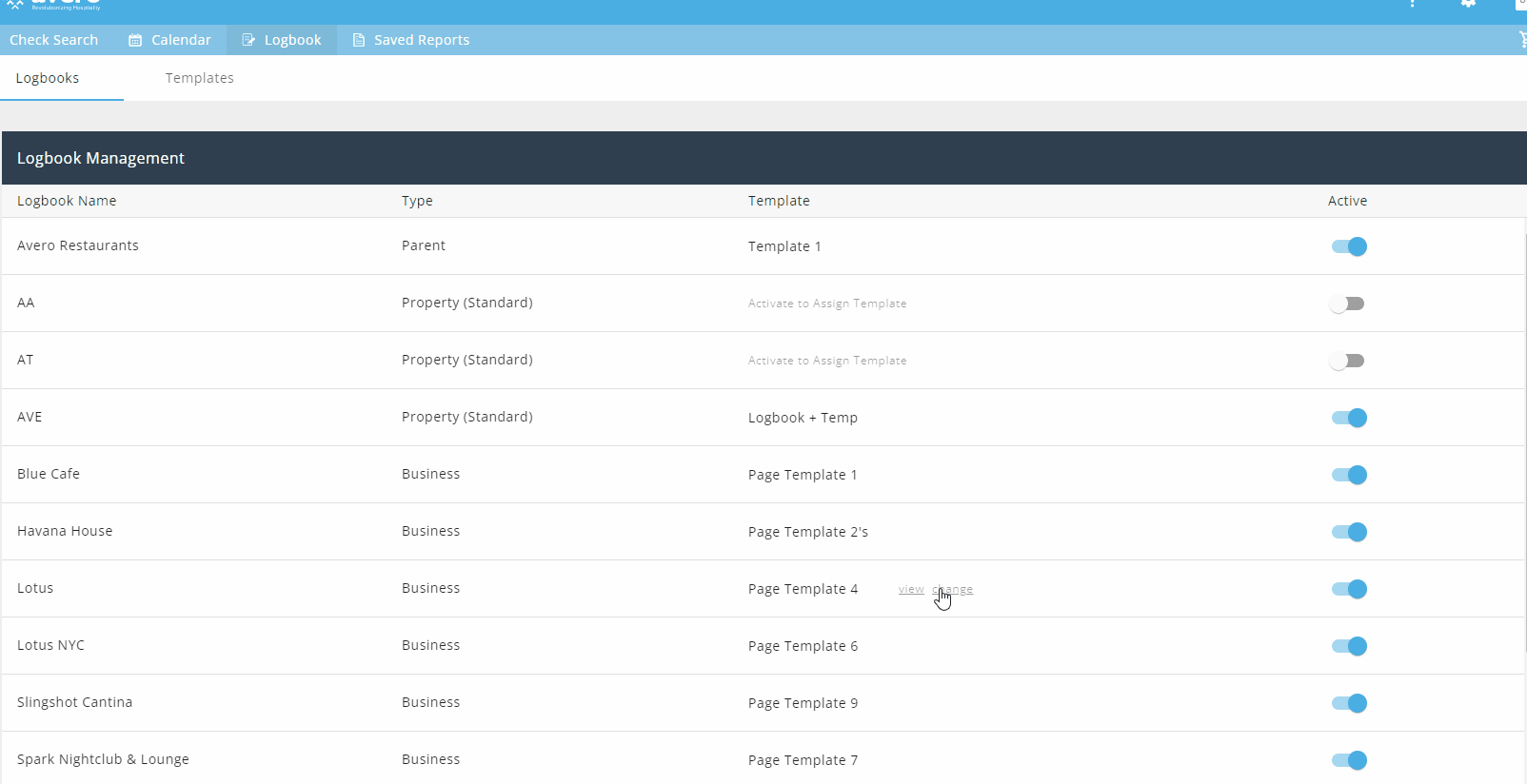
Task: Activate the AT logbook toggle
Action: click(x=1348, y=361)
